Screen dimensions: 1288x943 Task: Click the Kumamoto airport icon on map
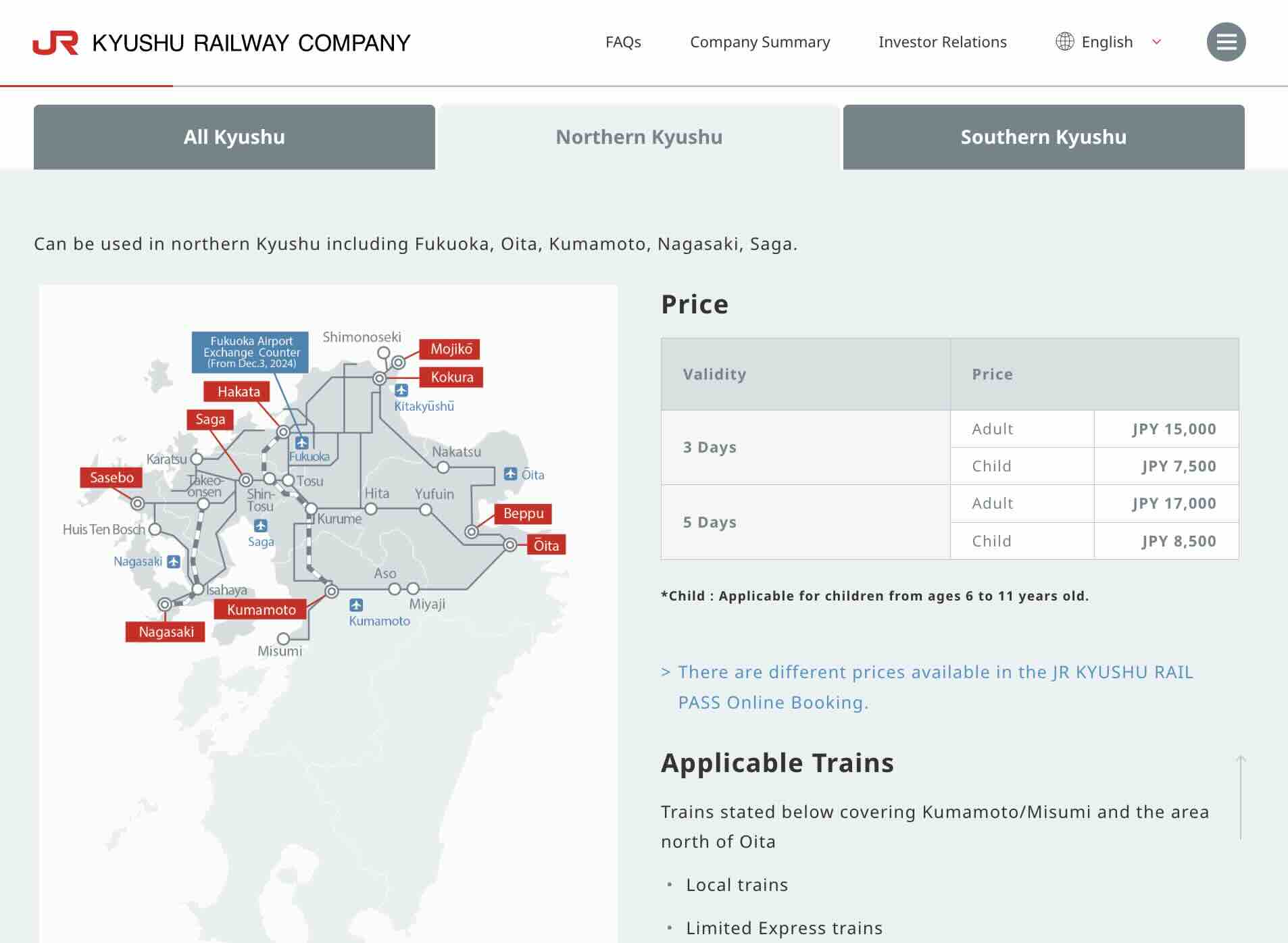tap(356, 605)
